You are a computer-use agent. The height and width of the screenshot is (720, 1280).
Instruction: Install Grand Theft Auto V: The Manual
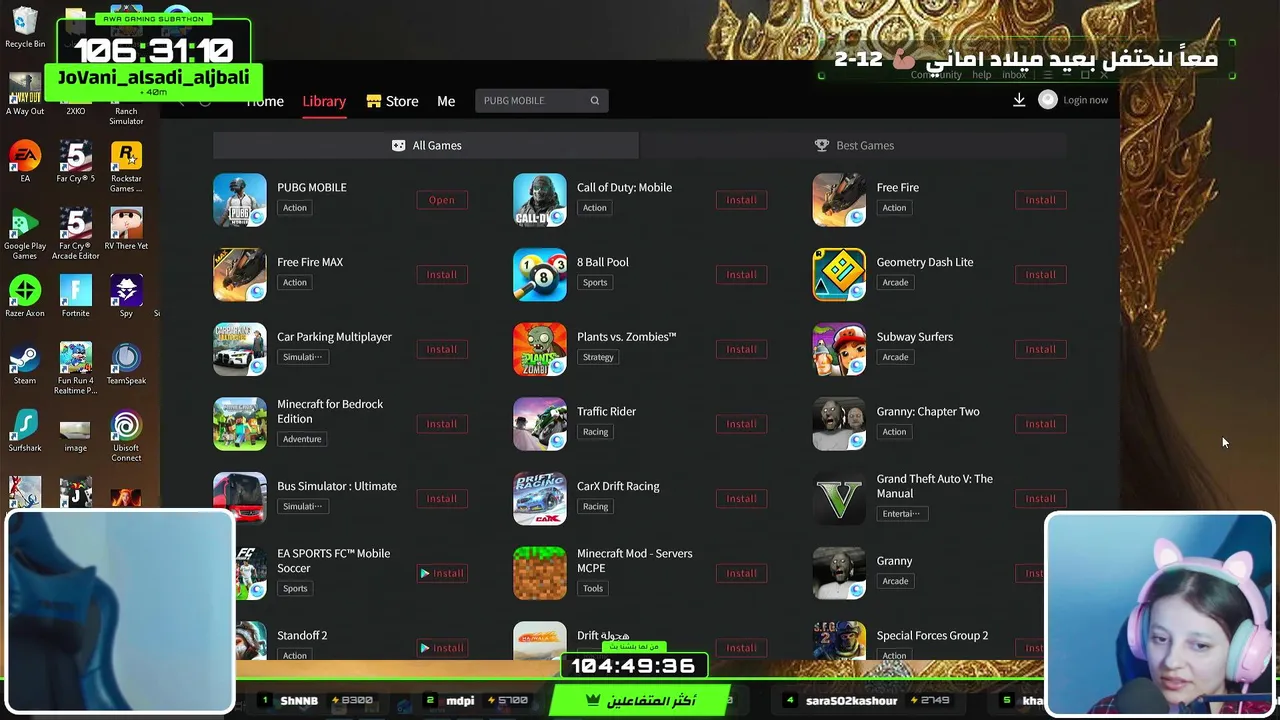click(1040, 498)
